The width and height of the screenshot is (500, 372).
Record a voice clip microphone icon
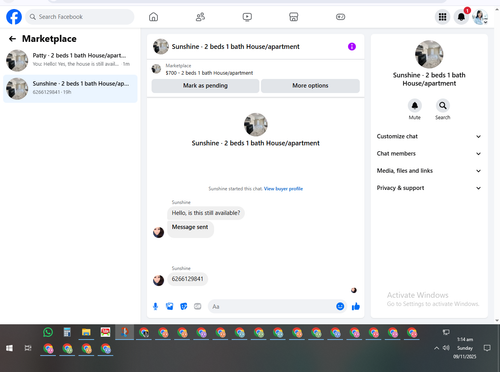point(155,306)
